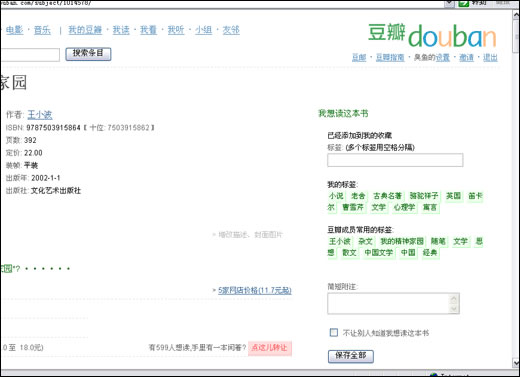This screenshot has width=520, height=377.
Task: Click the 增改描述、封面图片 link
Action: pos(250,235)
